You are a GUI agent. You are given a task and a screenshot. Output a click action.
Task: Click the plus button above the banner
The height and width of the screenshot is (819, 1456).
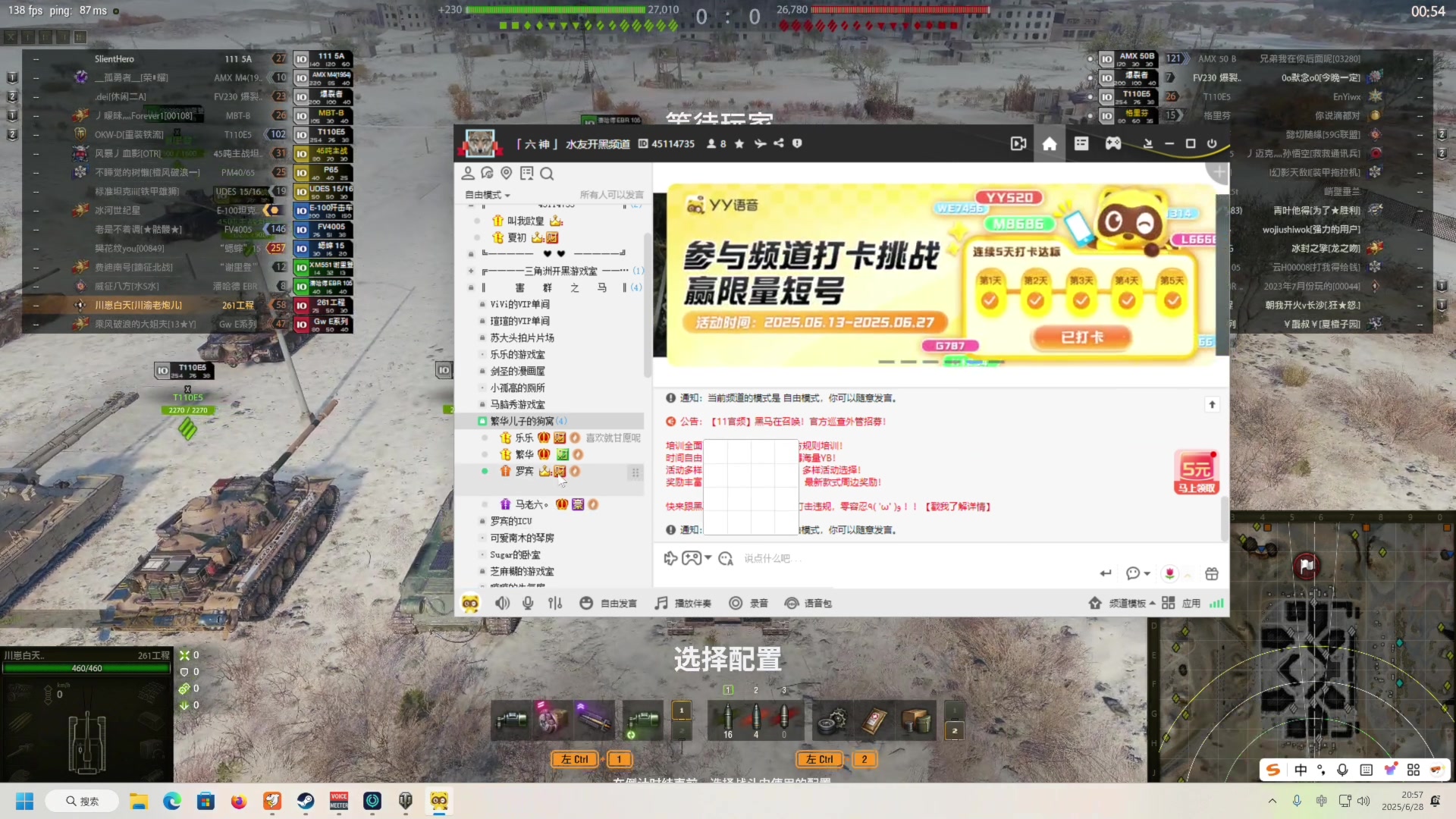[x=1219, y=172]
